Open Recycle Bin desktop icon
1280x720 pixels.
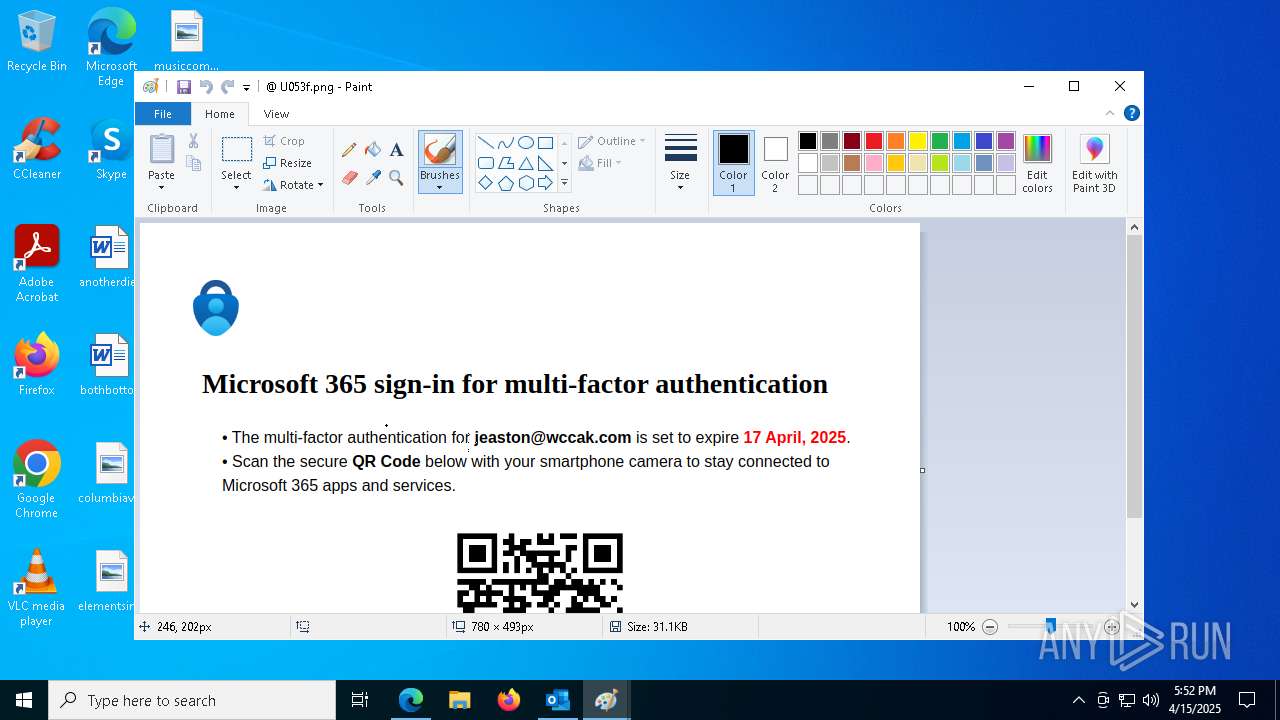(x=37, y=42)
